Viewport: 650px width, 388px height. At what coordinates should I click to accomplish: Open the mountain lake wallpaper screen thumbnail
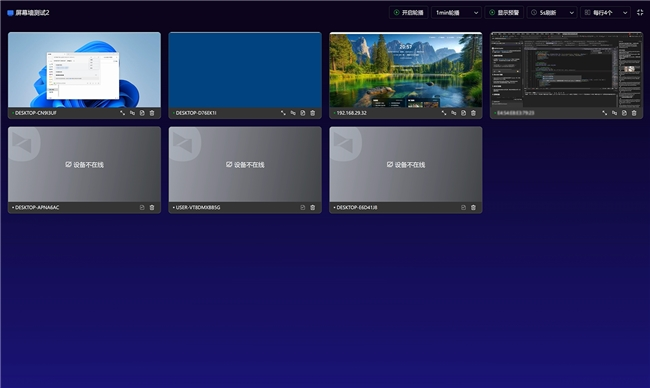point(406,70)
